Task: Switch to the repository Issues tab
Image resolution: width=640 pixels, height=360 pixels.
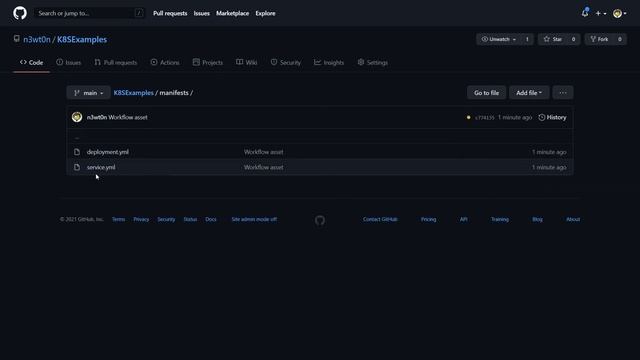Action: [69, 62]
